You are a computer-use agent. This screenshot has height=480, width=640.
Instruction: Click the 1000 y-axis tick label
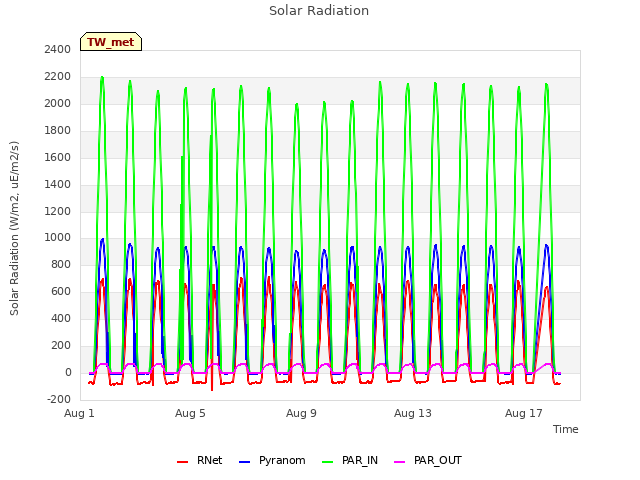pos(58,238)
